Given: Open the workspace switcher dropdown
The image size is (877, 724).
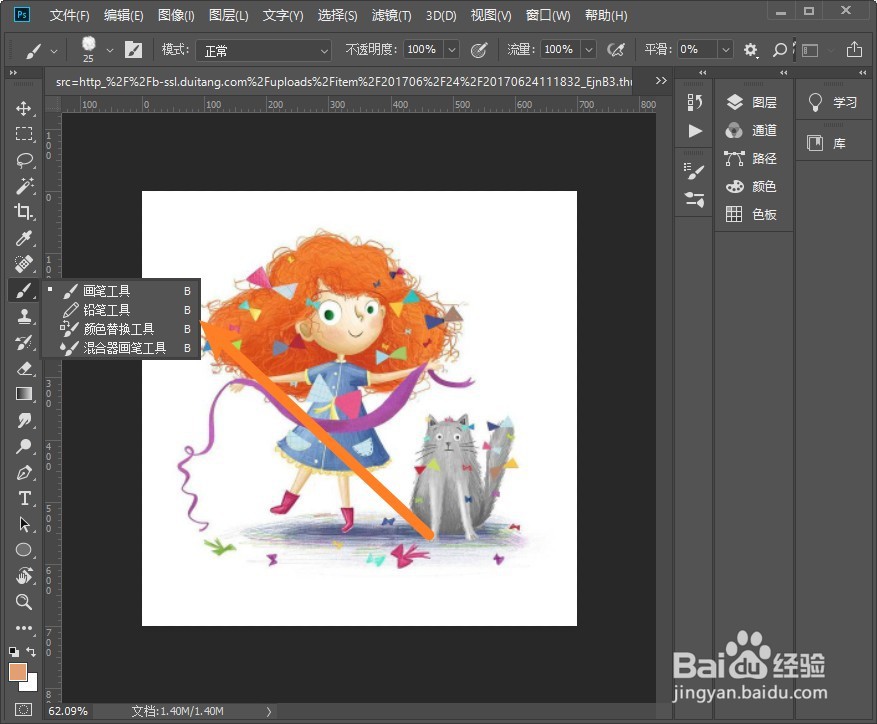Looking at the screenshot, I should (817, 50).
